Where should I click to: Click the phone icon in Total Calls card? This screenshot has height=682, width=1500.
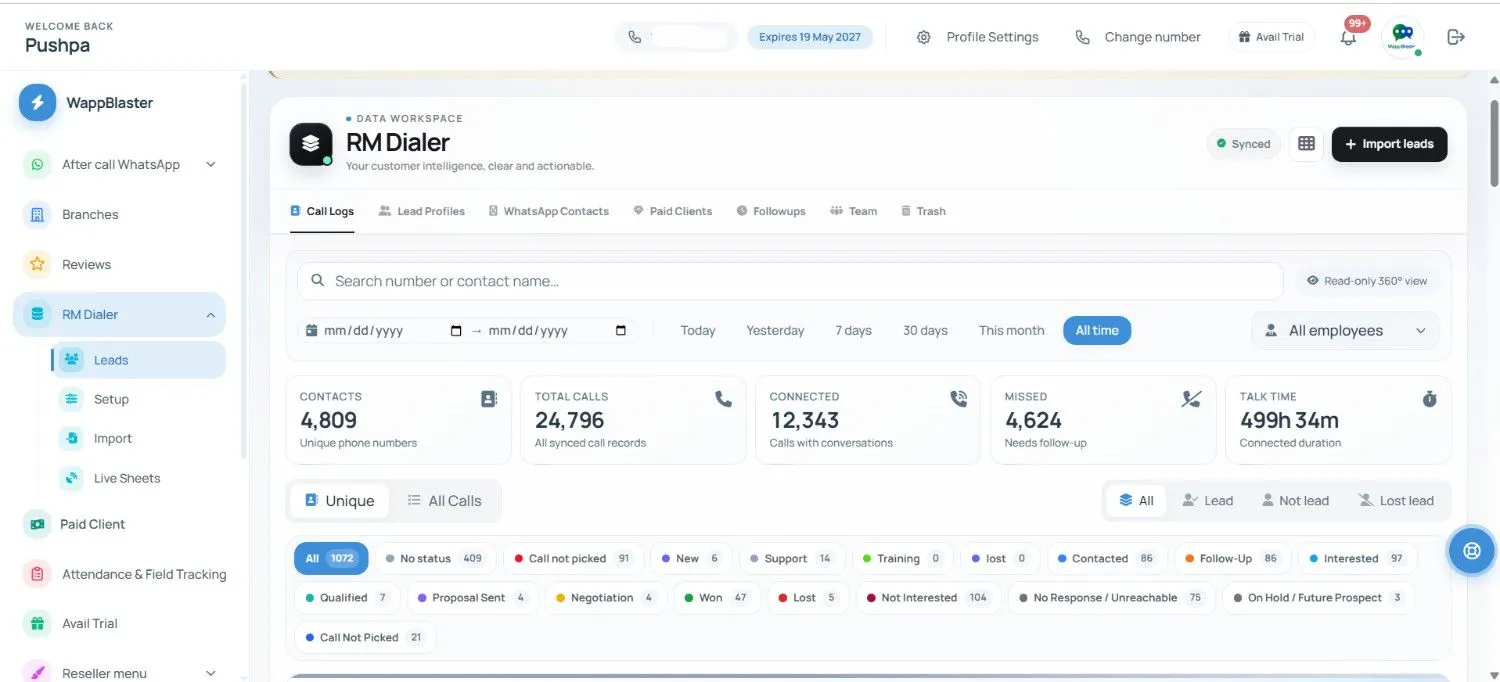(x=724, y=399)
